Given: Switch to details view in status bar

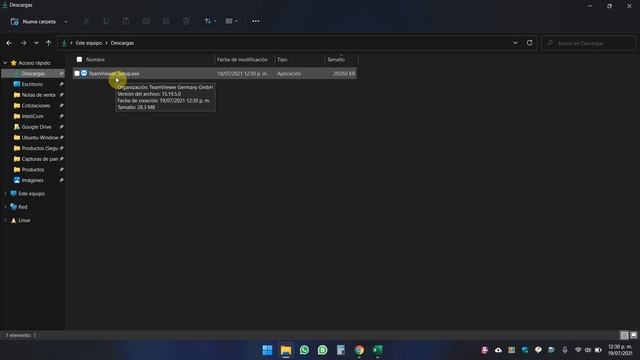Looking at the screenshot, I should pyautogui.click(x=624, y=335).
